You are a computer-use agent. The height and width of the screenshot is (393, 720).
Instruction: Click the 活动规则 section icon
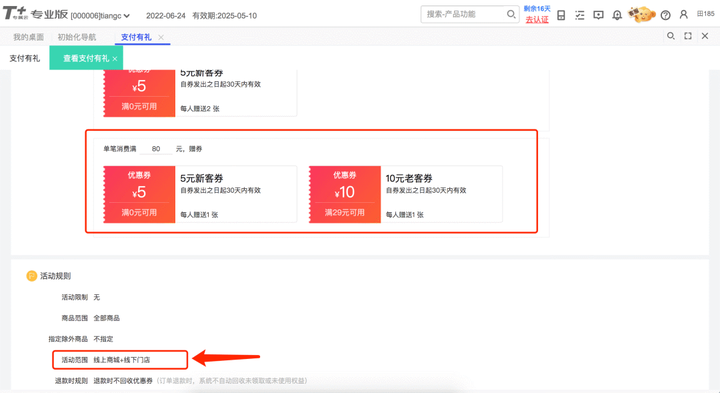(32, 276)
